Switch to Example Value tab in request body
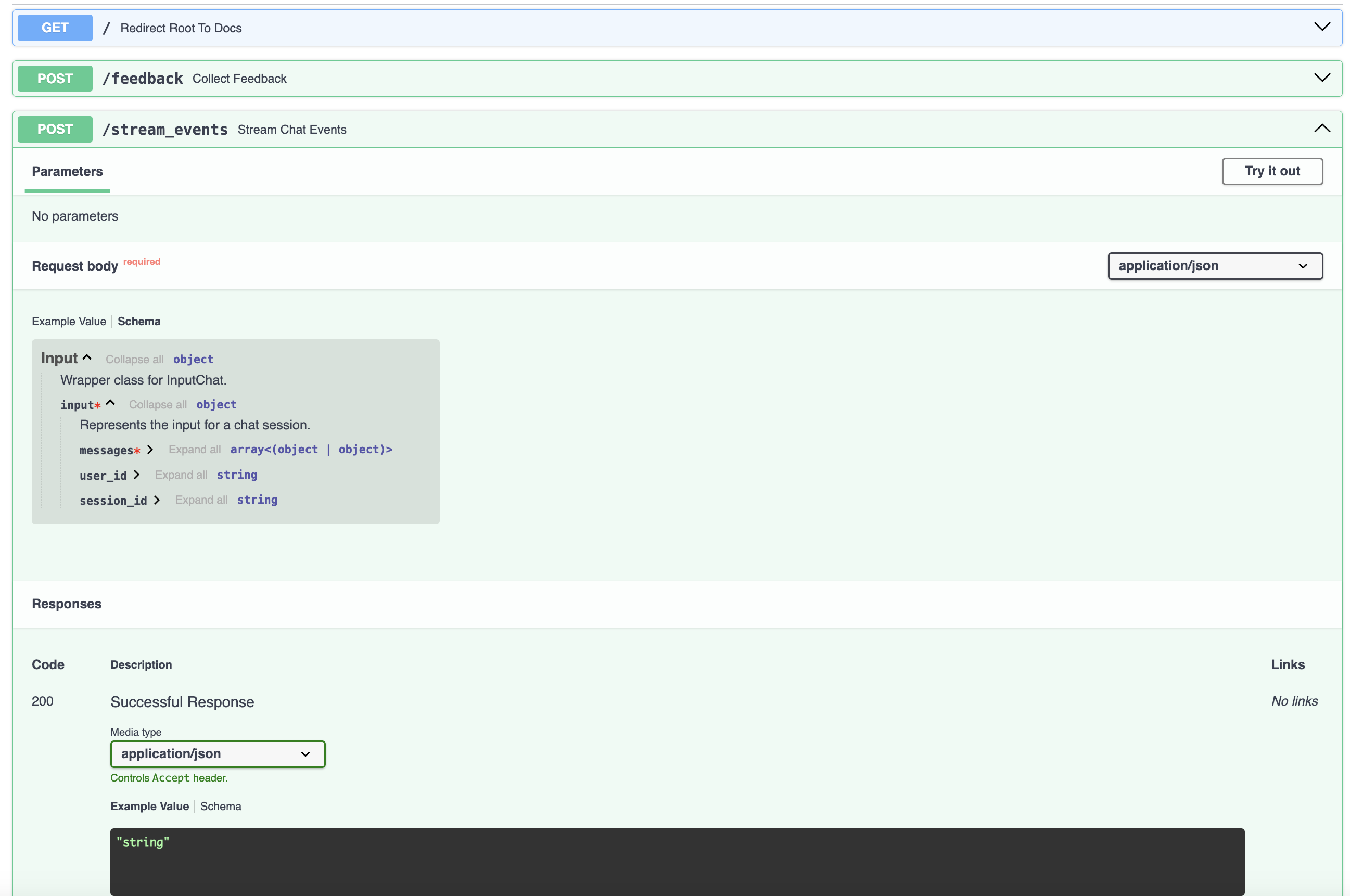 tap(67, 320)
